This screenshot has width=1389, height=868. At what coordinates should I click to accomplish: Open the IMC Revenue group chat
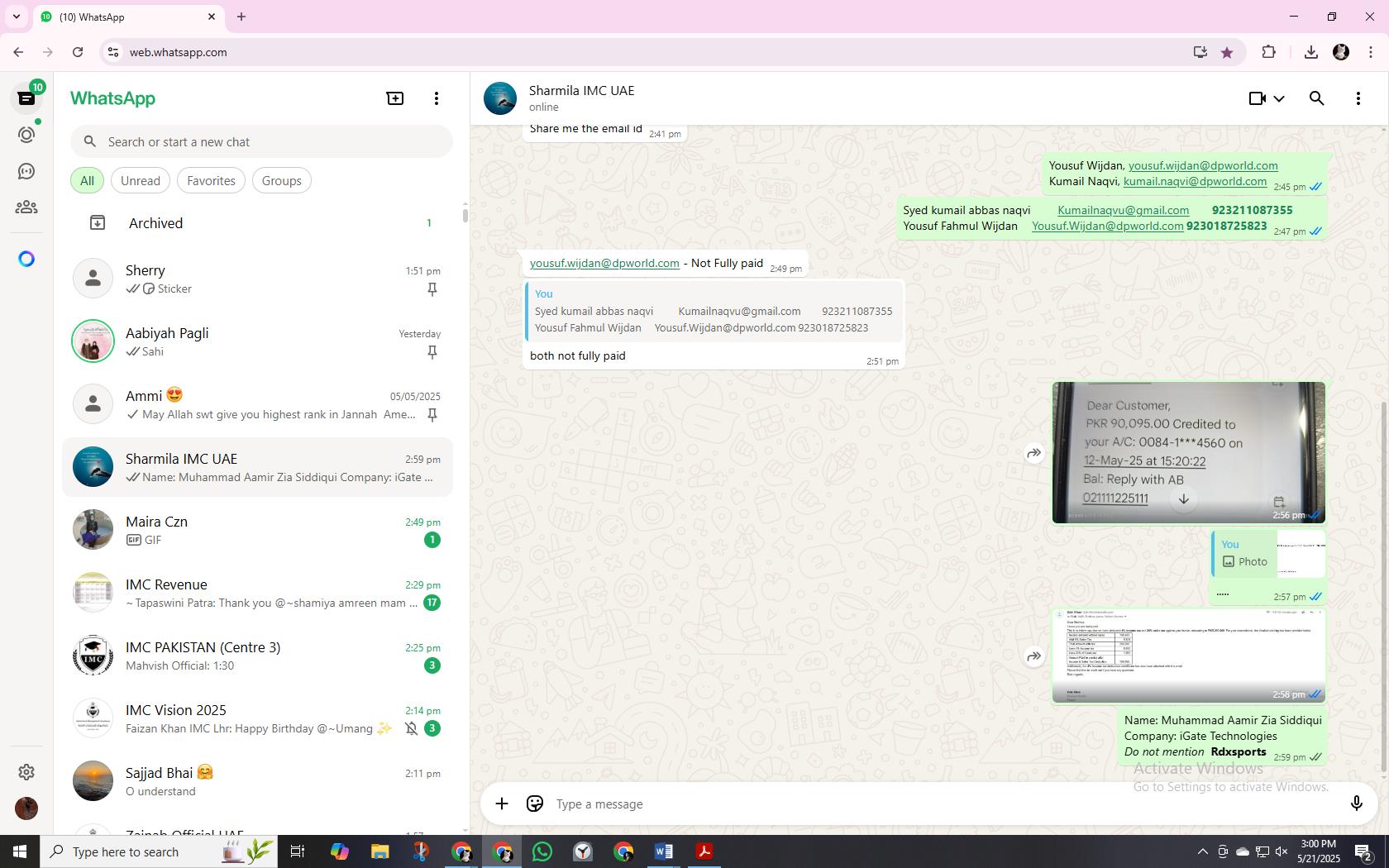(x=258, y=593)
